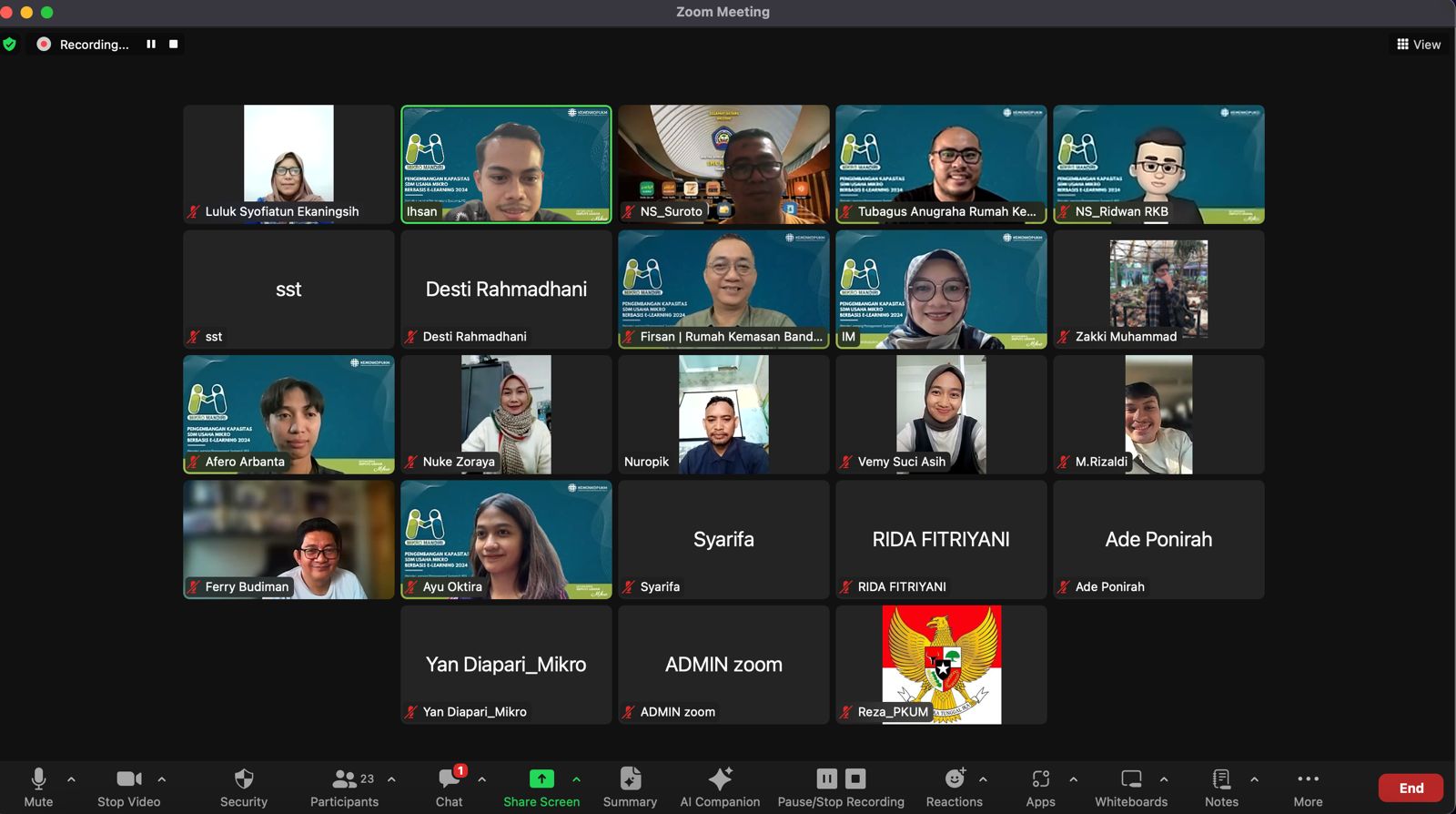The image size is (1456, 814).
Task: Click the red End meeting button
Action: click(1410, 788)
